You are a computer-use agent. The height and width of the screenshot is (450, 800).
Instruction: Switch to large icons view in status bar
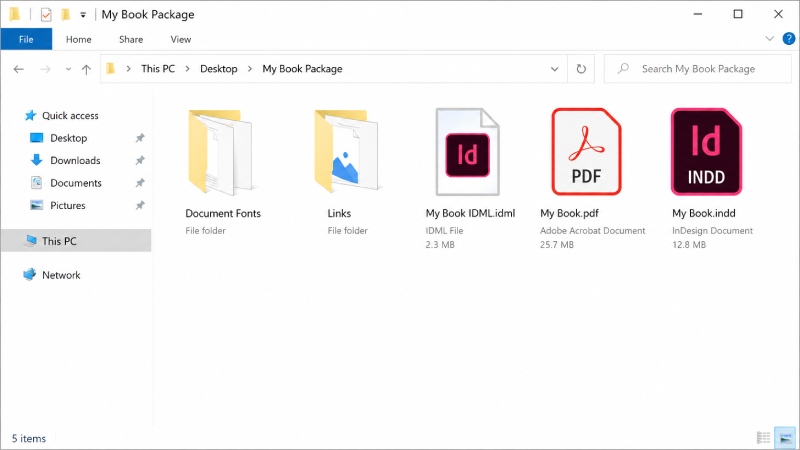coord(786,438)
